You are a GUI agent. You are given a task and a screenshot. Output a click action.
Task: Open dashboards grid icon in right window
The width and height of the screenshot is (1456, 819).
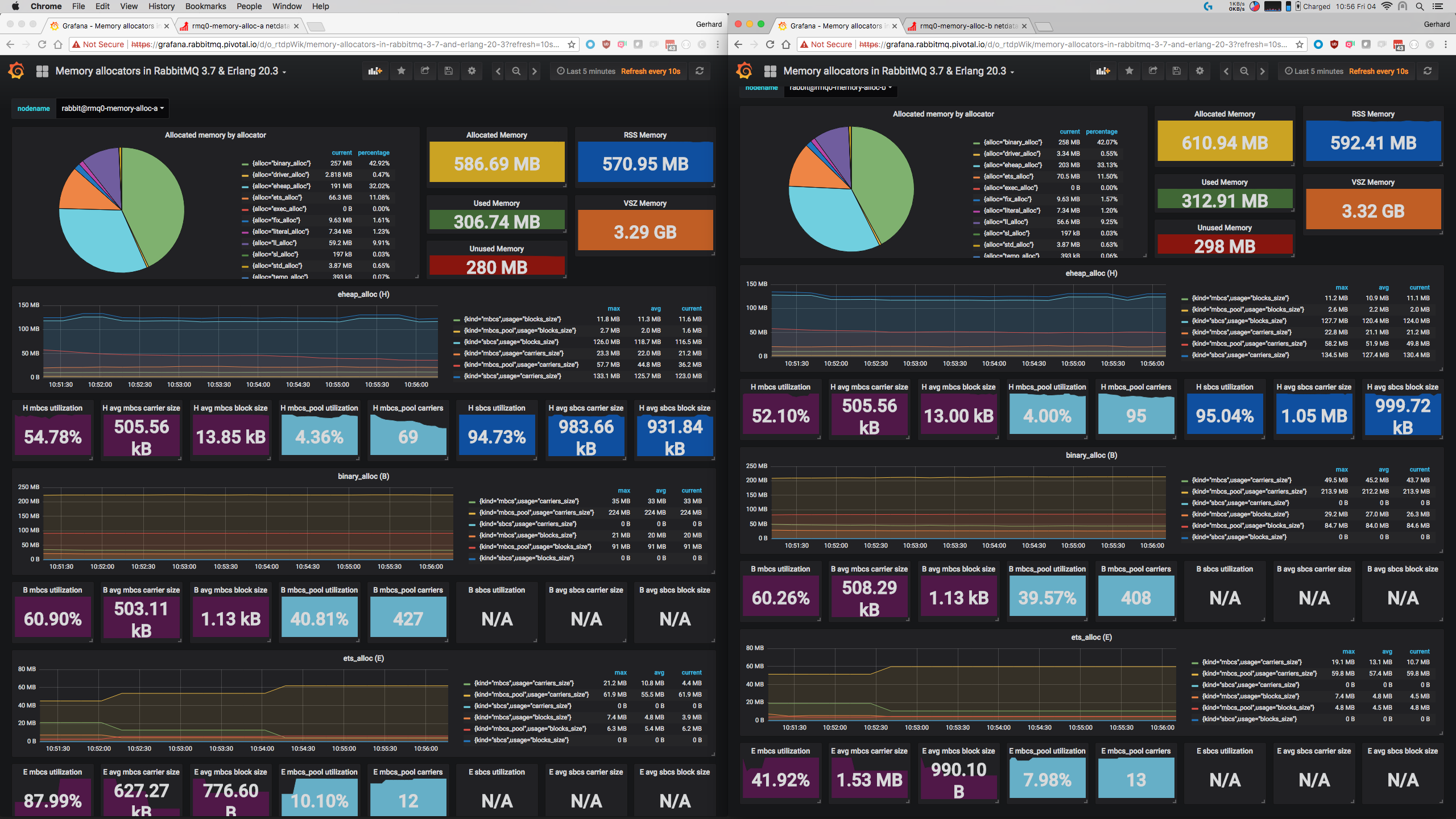[x=770, y=71]
